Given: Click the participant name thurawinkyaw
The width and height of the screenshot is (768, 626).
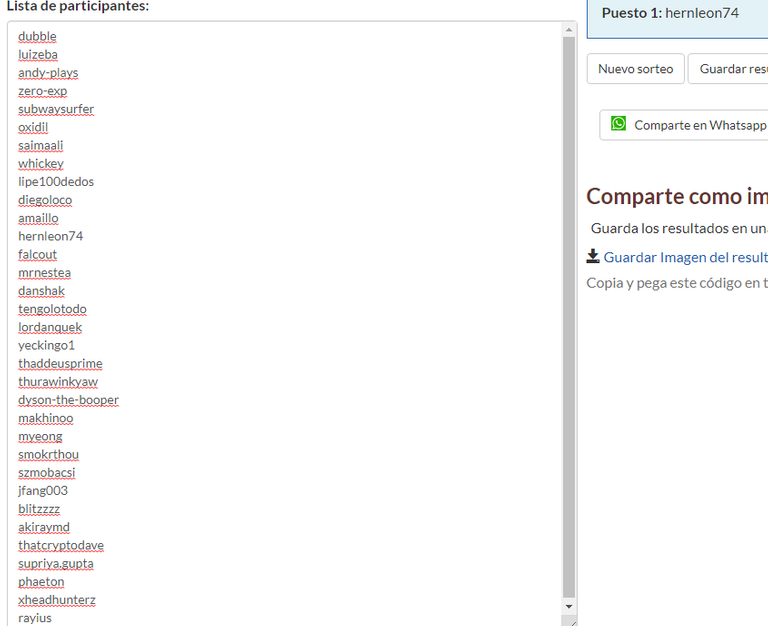Looking at the screenshot, I should (58, 382).
